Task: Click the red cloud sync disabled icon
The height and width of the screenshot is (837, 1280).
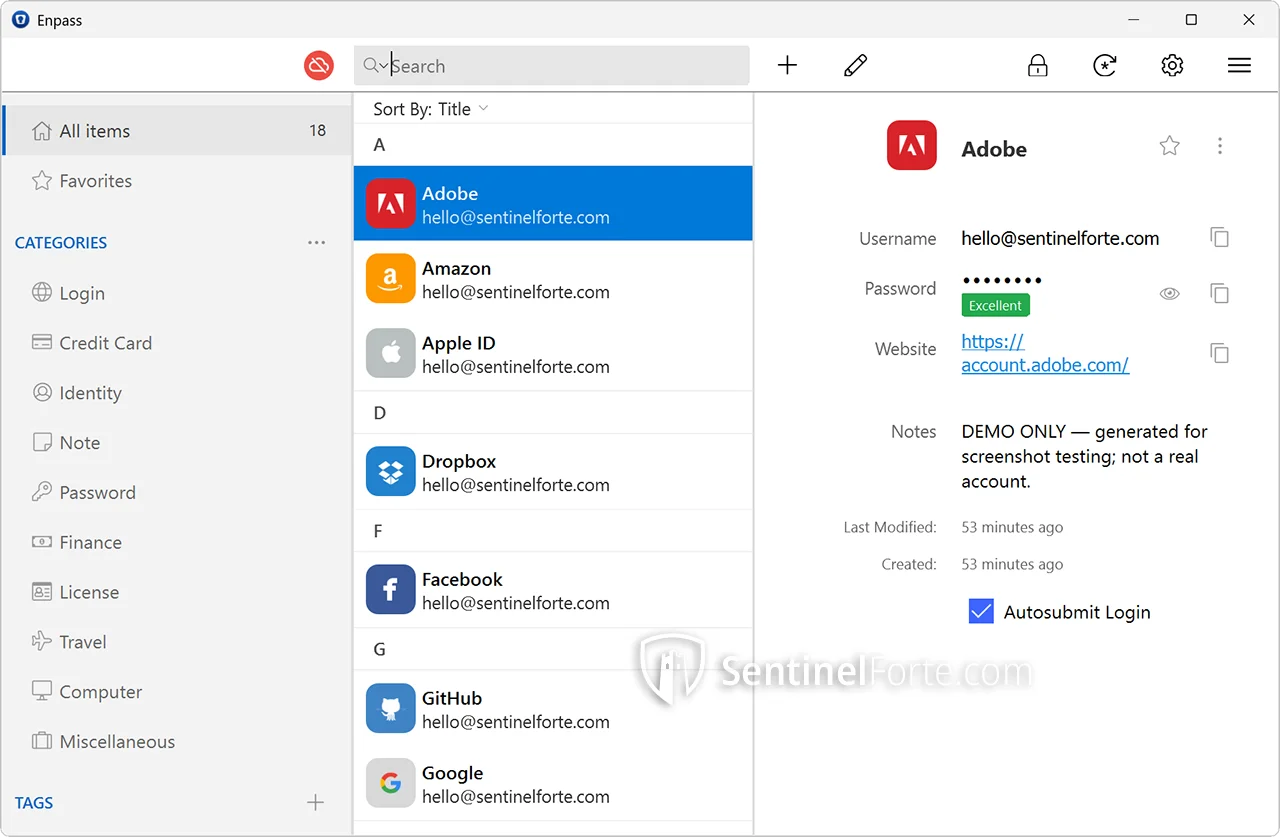Action: click(319, 66)
